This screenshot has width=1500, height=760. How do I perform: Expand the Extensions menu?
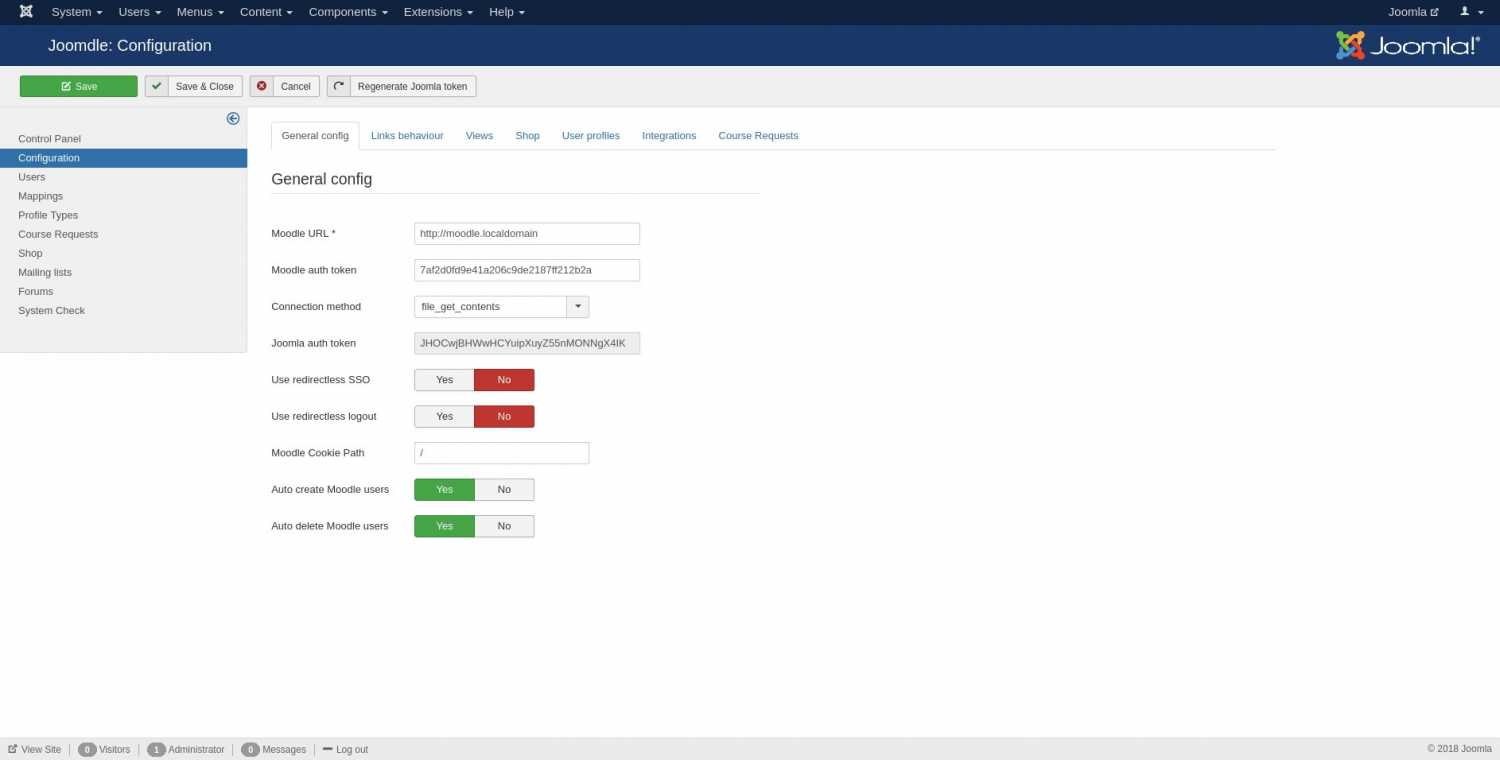[x=438, y=12]
